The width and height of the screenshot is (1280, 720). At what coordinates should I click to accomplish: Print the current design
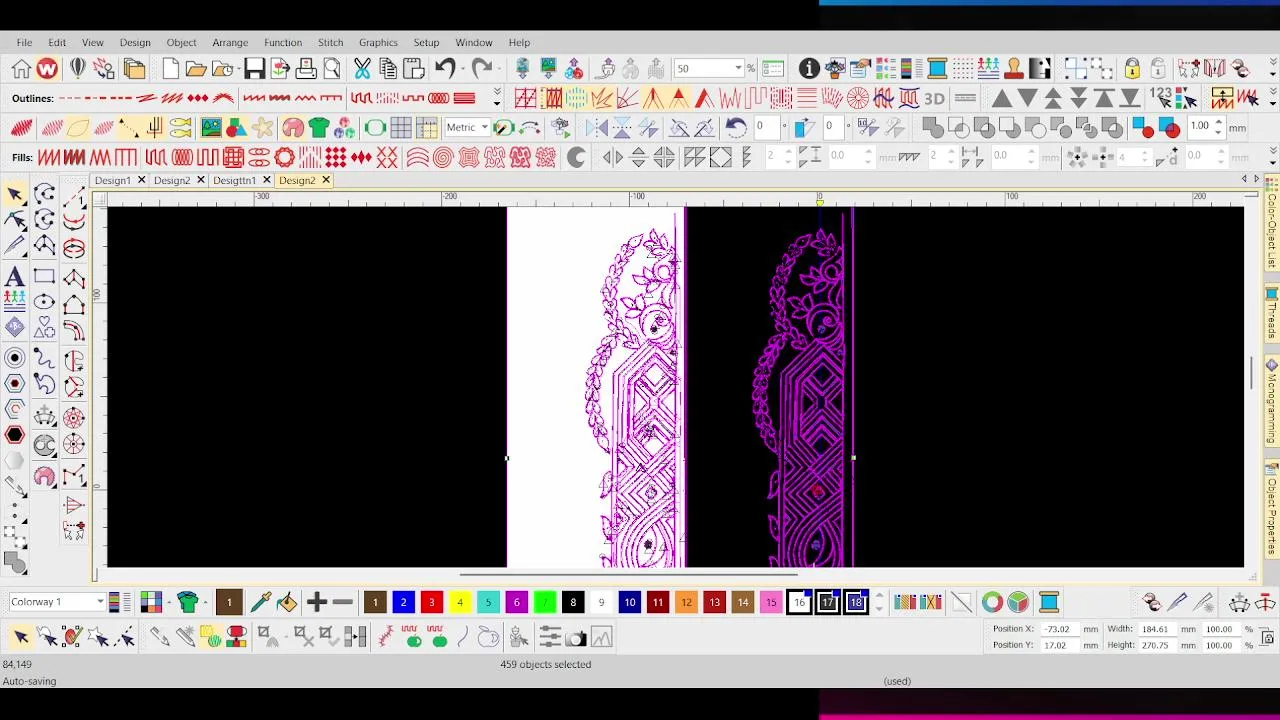click(x=306, y=68)
